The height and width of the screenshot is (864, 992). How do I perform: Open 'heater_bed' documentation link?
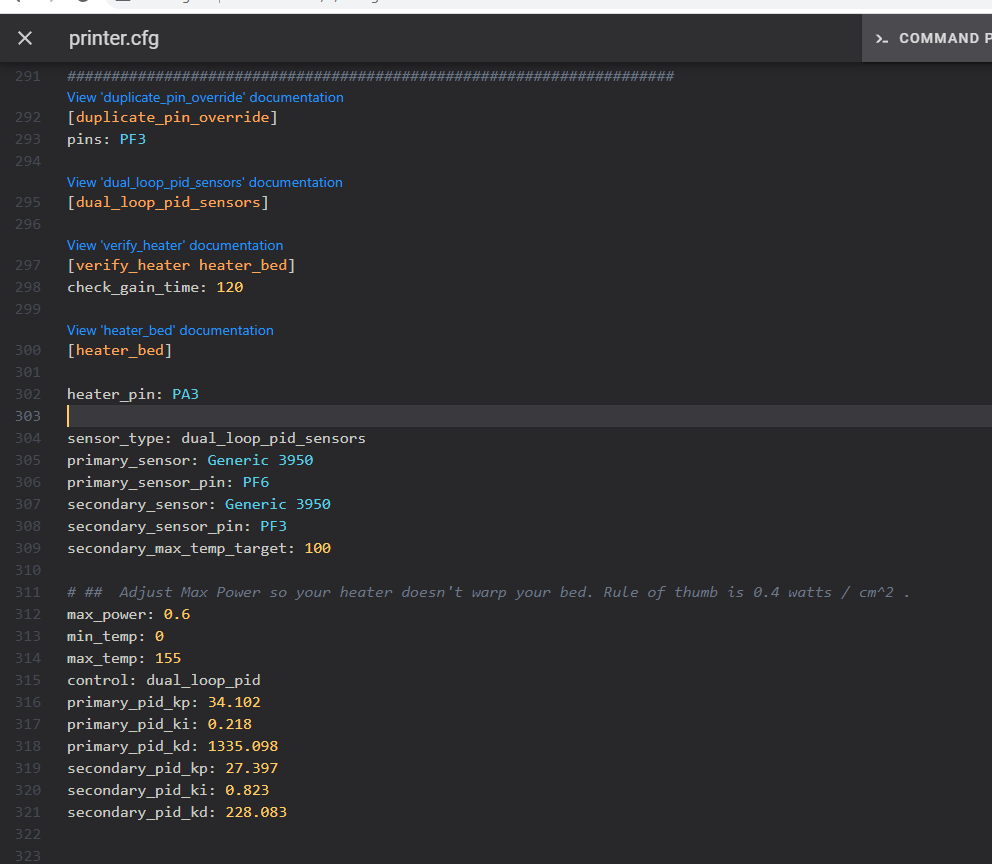170,330
